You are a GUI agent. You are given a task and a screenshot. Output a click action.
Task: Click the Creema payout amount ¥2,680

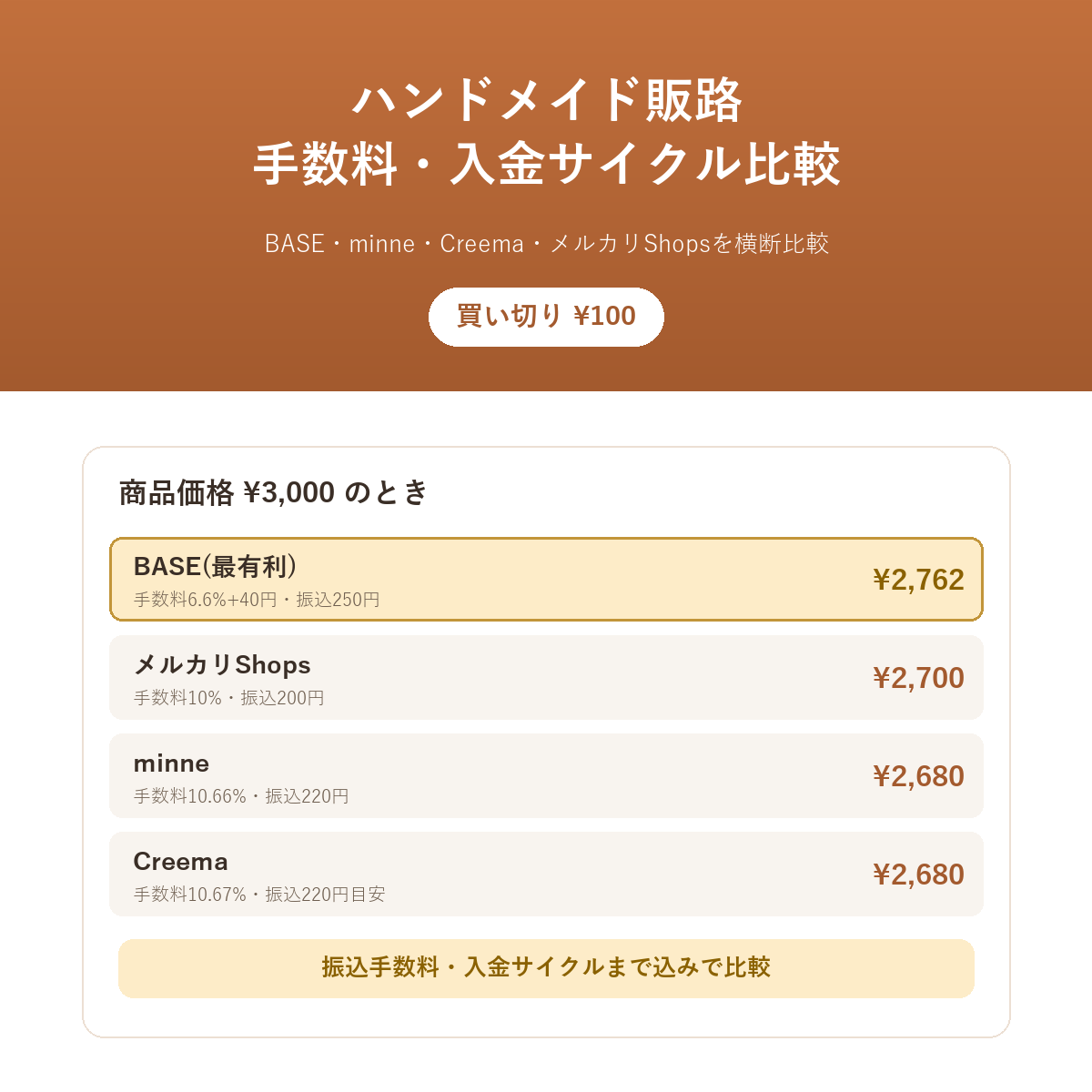(918, 875)
